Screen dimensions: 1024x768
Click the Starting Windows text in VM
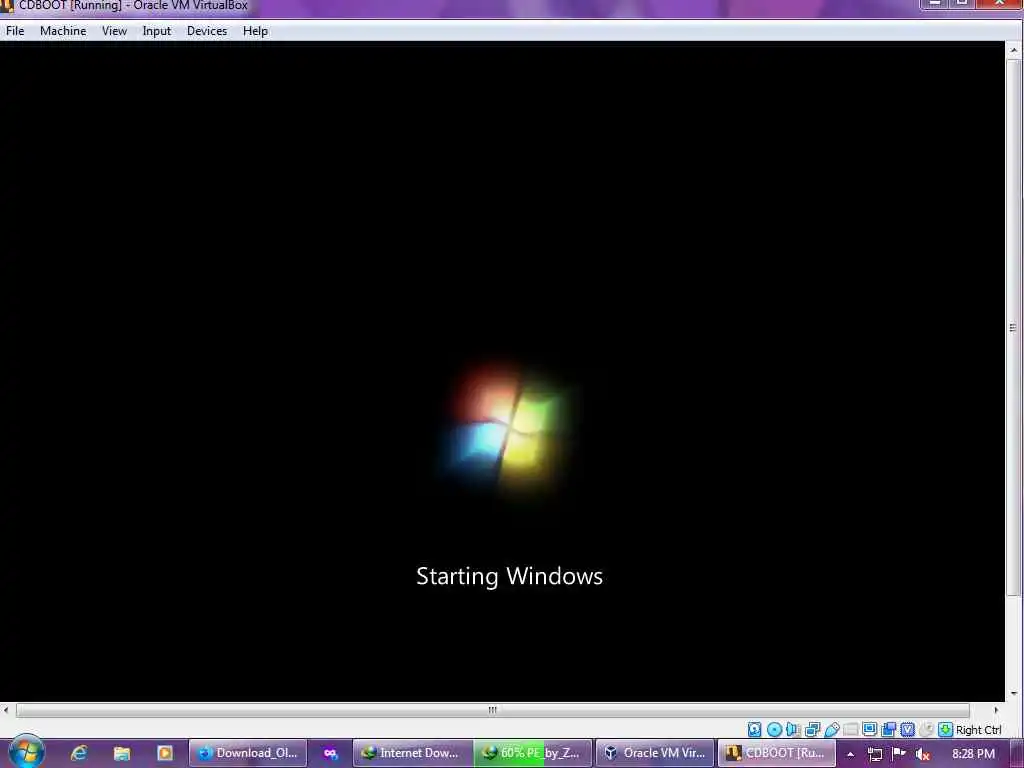pyautogui.click(x=509, y=576)
